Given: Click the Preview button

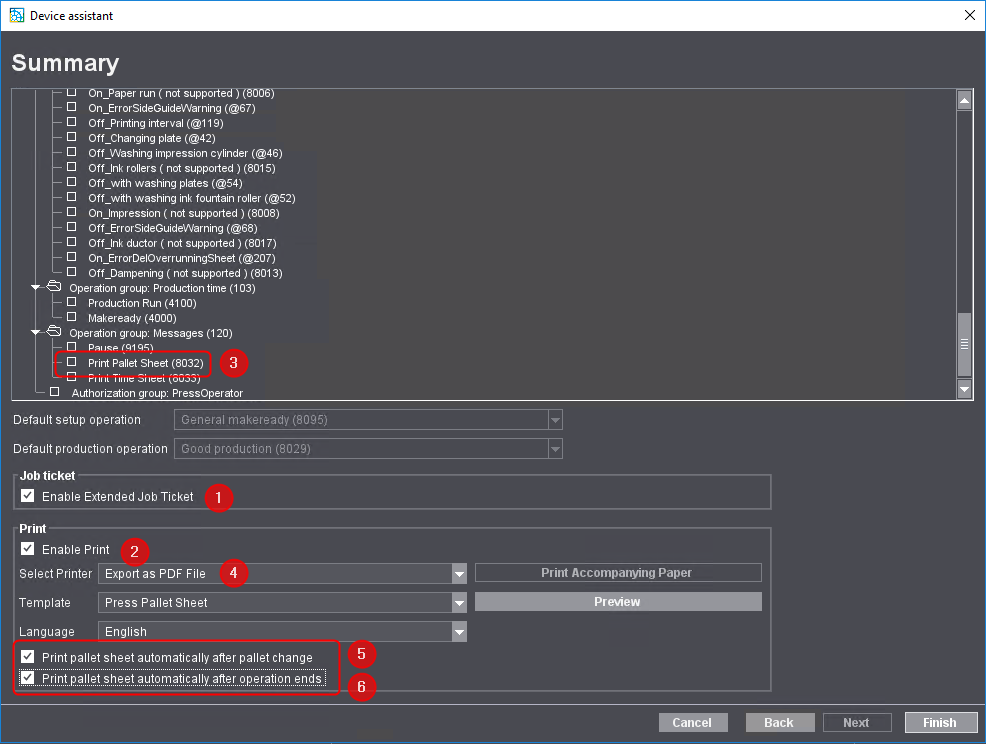Looking at the screenshot, I should click(x=618, y=601).
